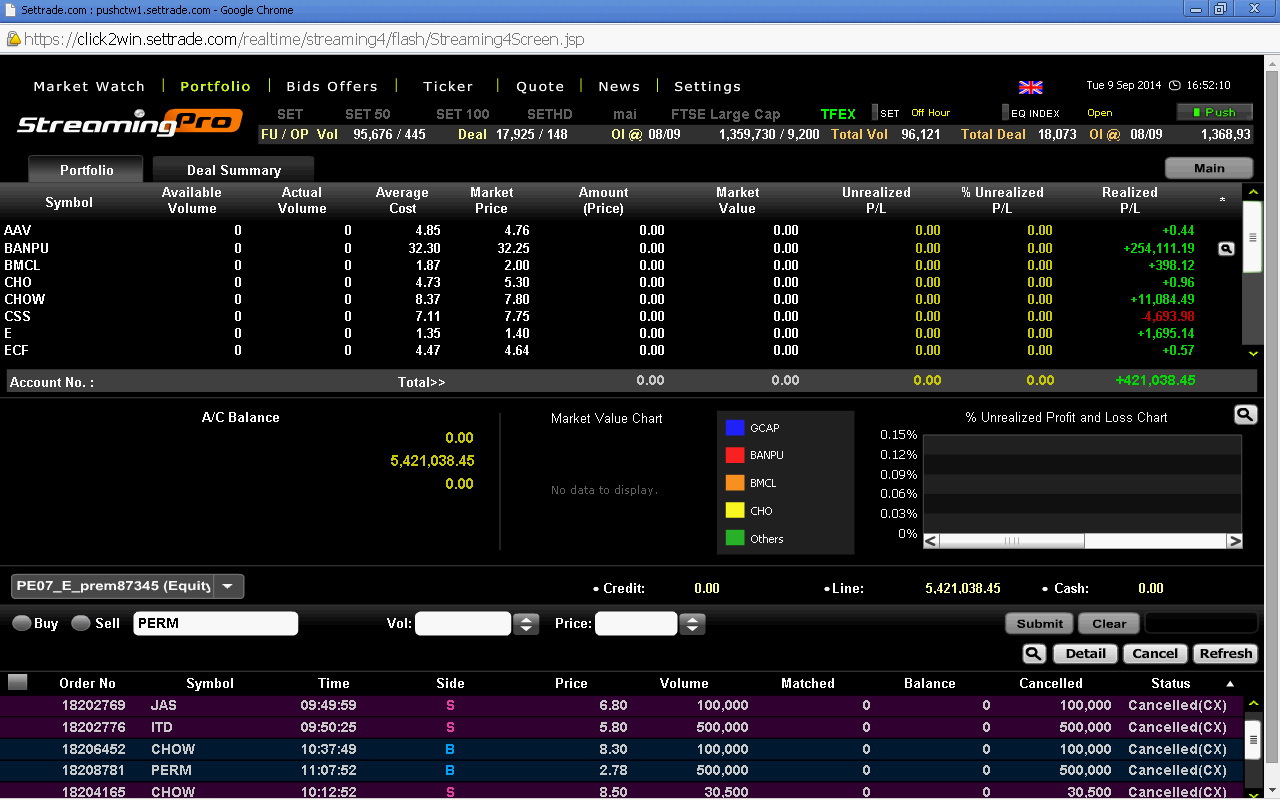Click the empty field right of Clear
Viewport: 1280px width, 800px height.
[1201, 623]
